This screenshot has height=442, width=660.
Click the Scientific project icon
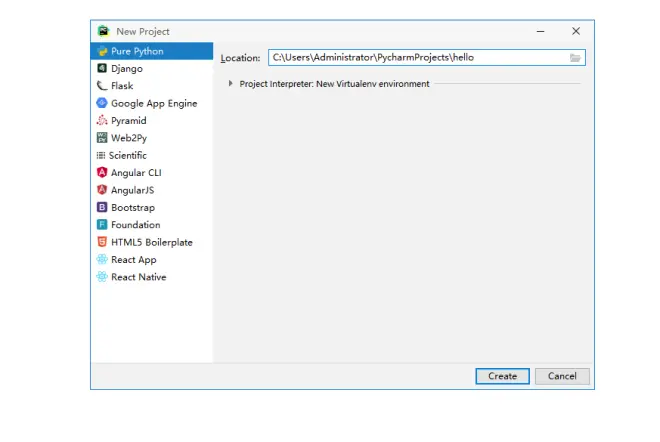101,155
